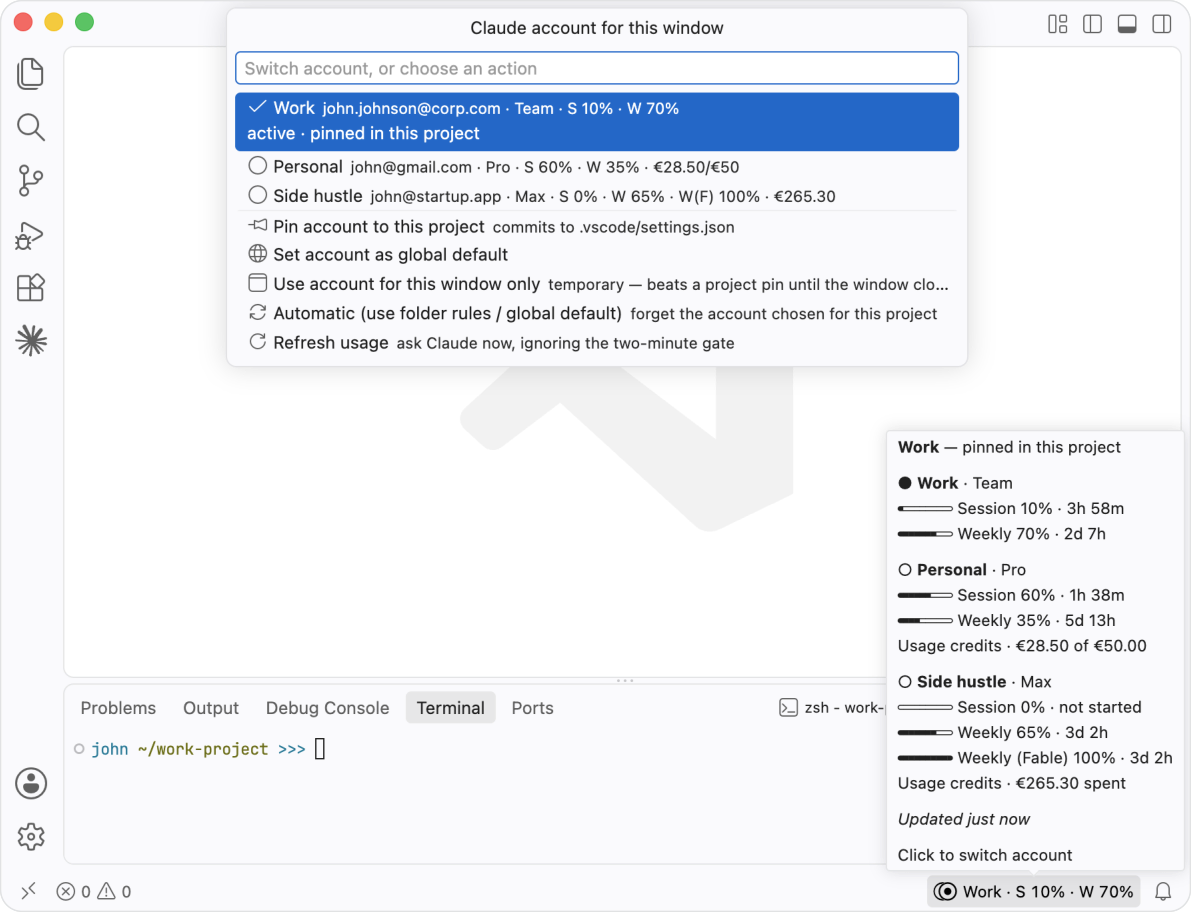The height and width of the screenshot is (912, 1191).
Task: Click 'Work · Team' tooltip heading
Action: (955, 483)
